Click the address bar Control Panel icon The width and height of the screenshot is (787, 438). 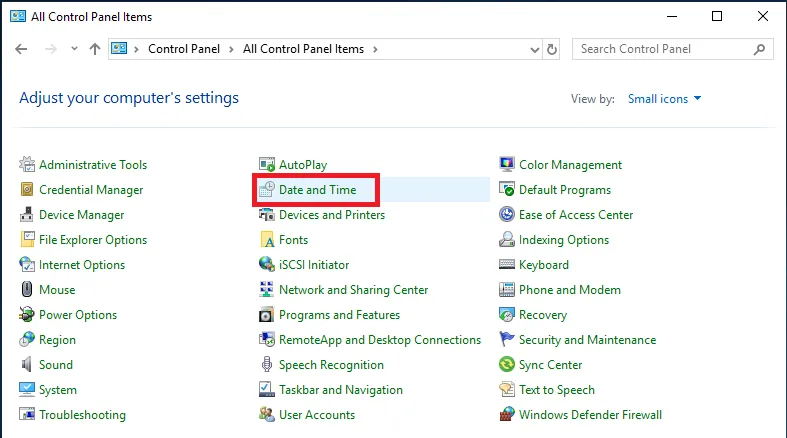(x=119, y=49)
